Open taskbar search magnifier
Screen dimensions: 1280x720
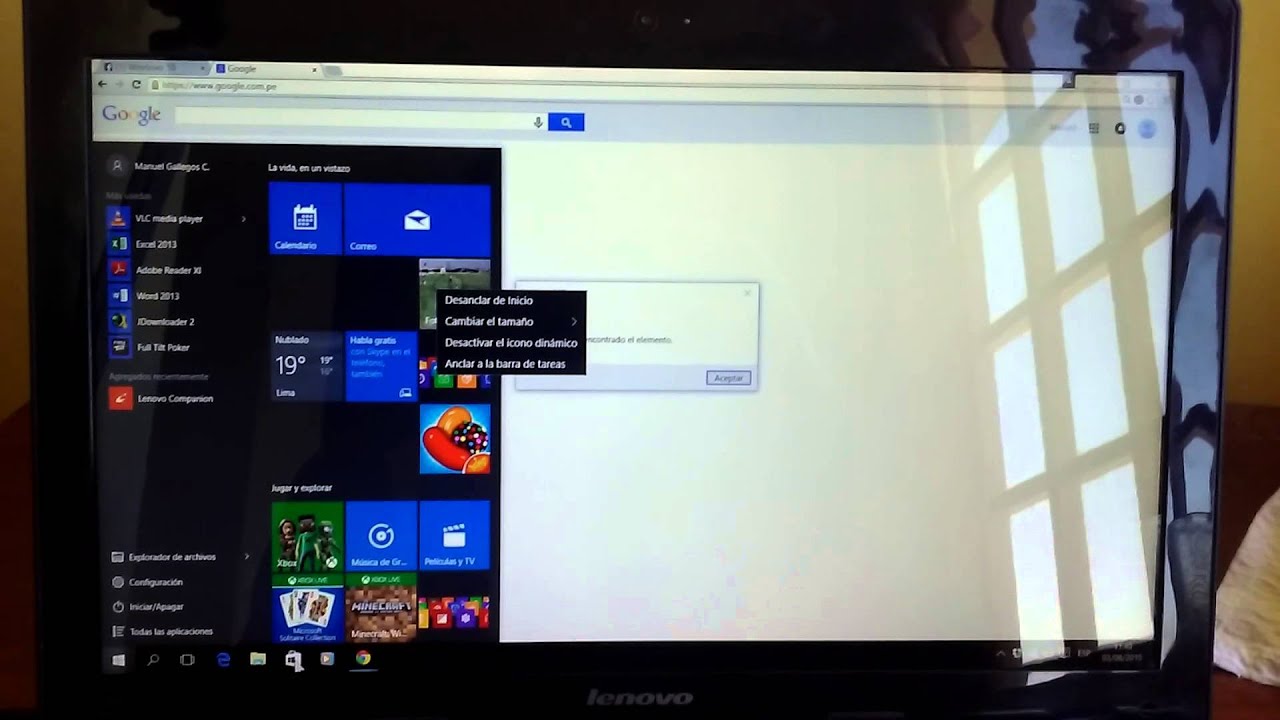(x=153, y=660)
